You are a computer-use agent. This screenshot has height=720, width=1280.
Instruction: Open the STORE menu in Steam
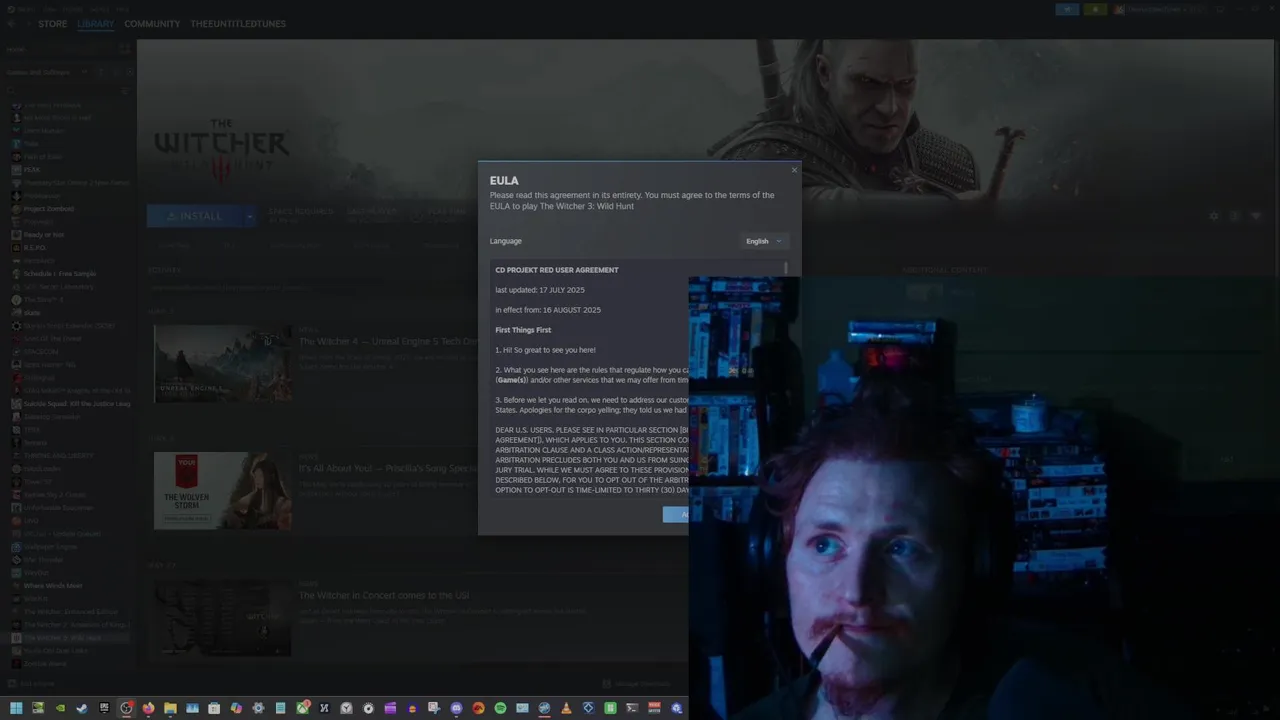tap(52, 24)
